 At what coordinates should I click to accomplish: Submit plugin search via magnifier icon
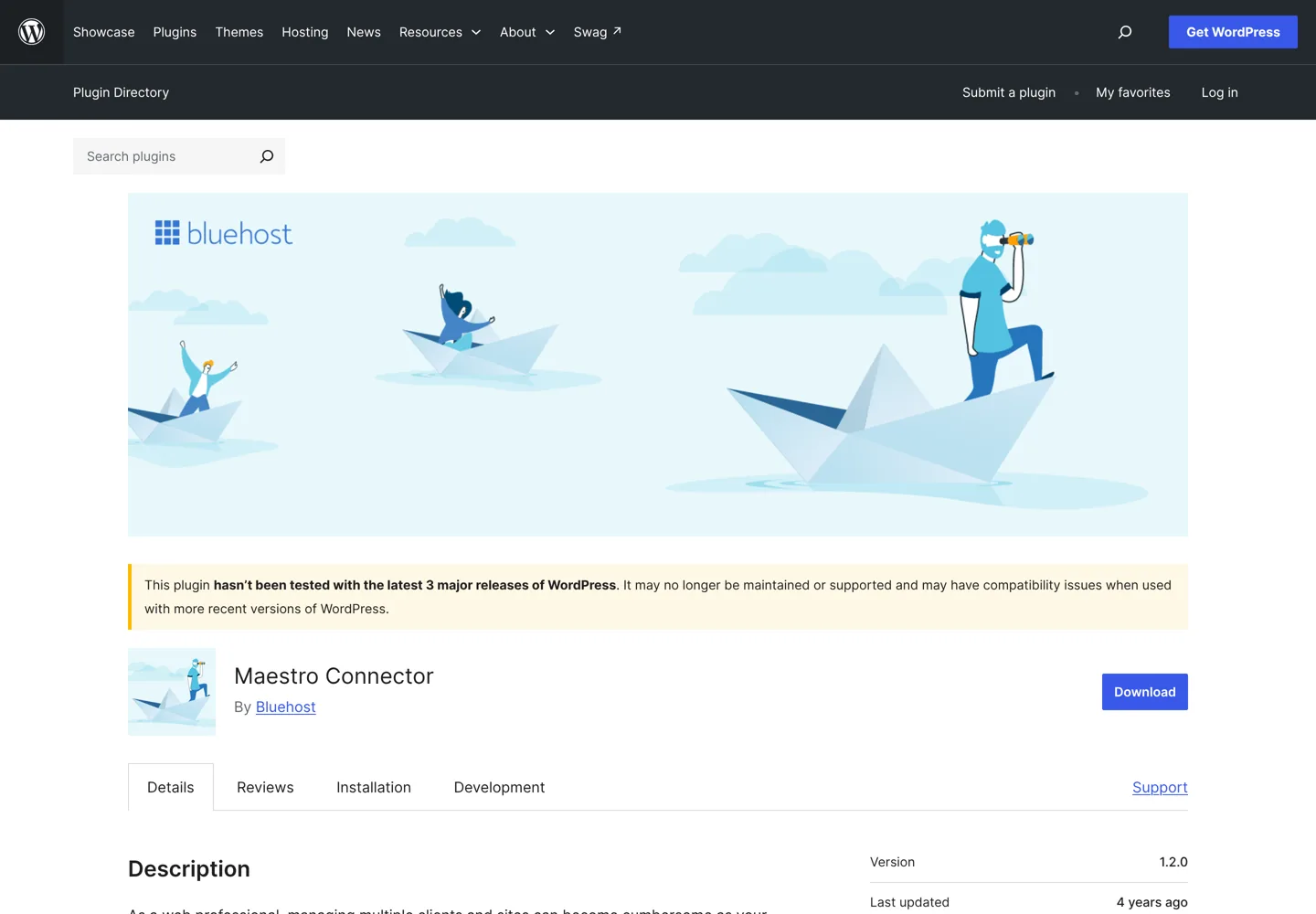(x=267, y=156)
